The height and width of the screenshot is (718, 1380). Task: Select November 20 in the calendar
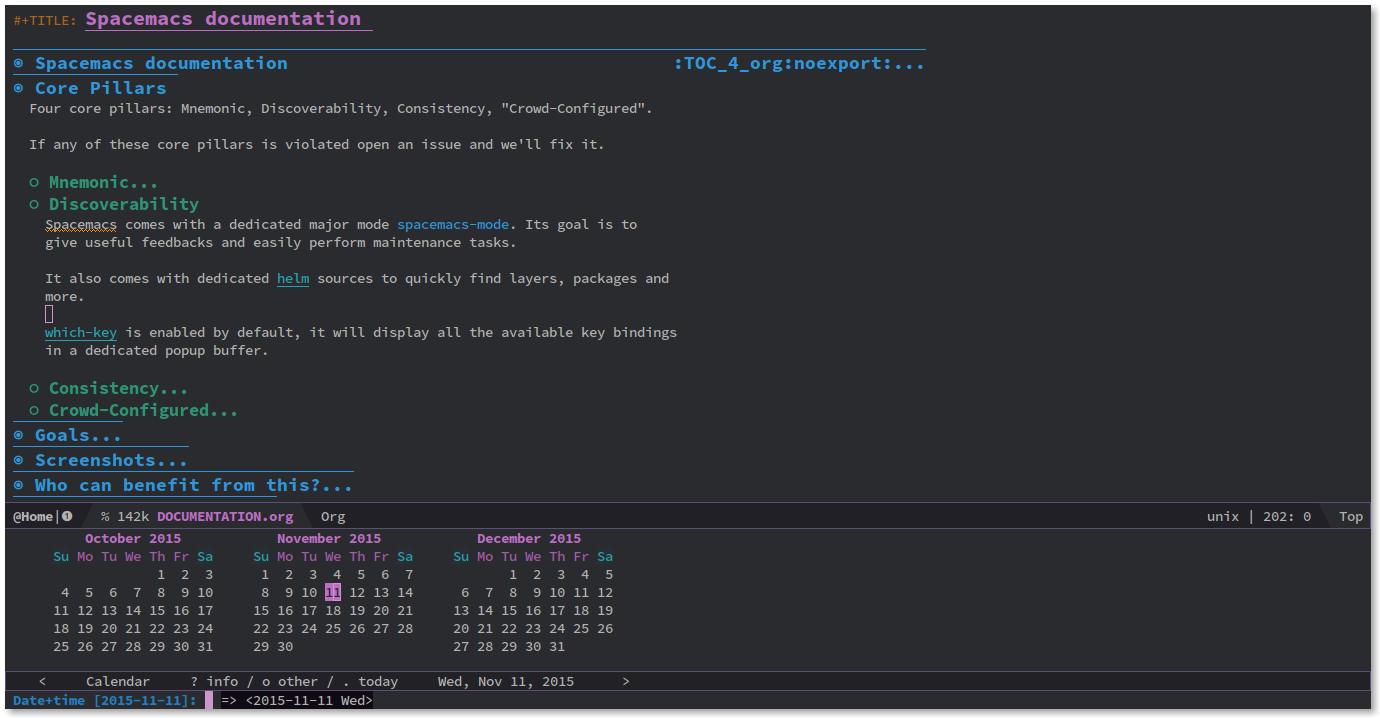click(381, 610)
